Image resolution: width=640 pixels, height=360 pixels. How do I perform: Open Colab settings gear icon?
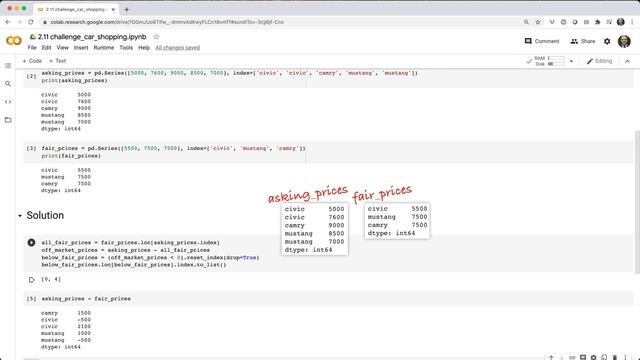(607, 41)
